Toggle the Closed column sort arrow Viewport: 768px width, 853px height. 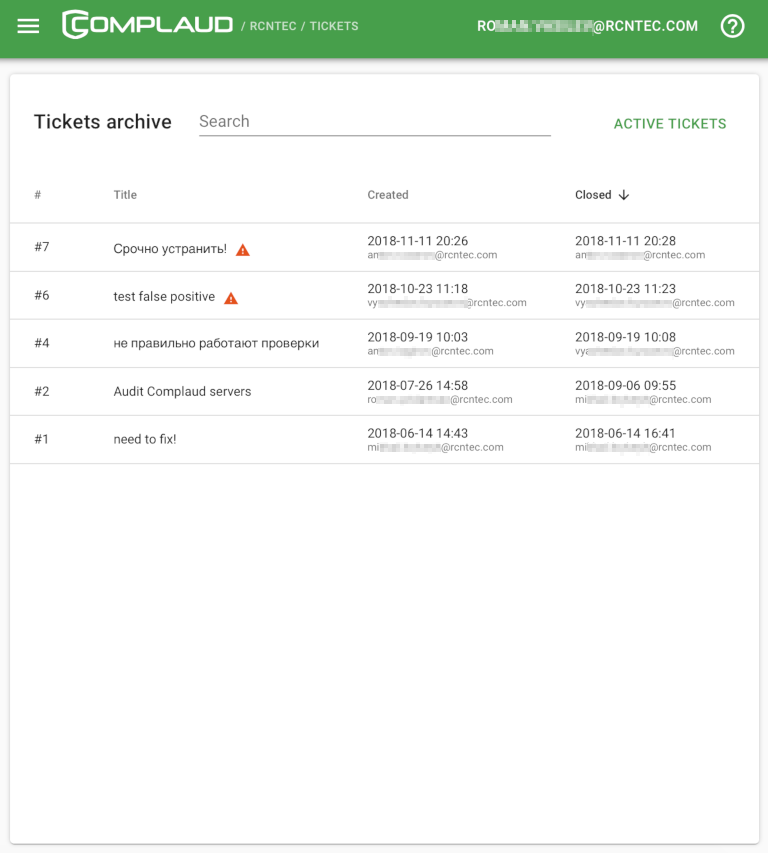624,195
